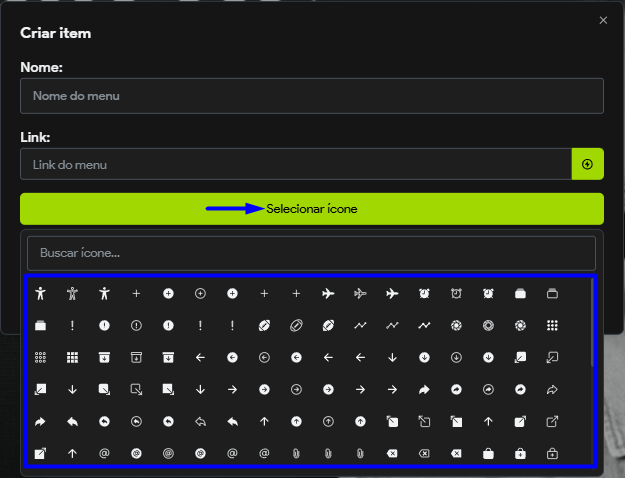Close the Criar item dialog
The height and width of the screenshot is (478, 625).
603,20
